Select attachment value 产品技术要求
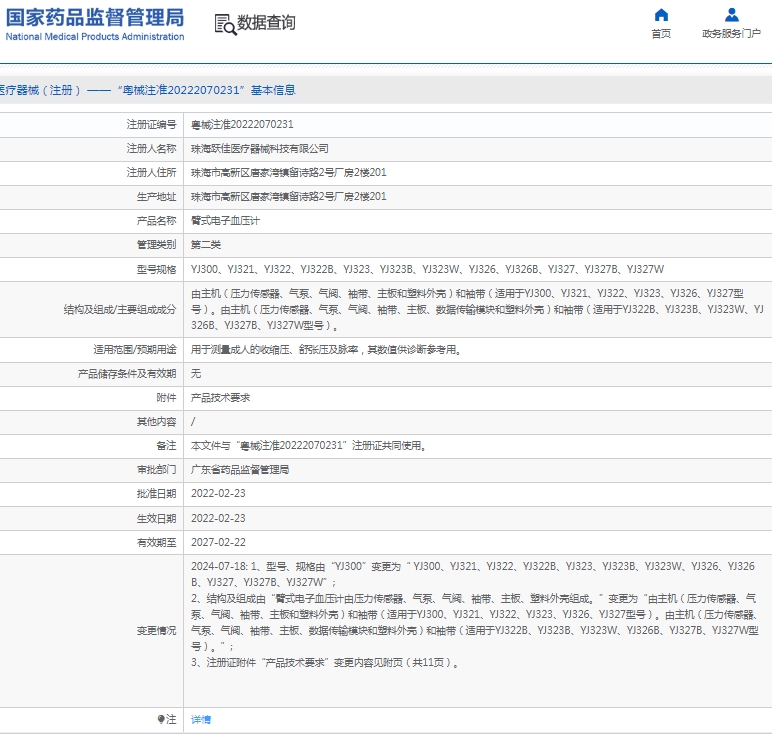 point(221,398)
